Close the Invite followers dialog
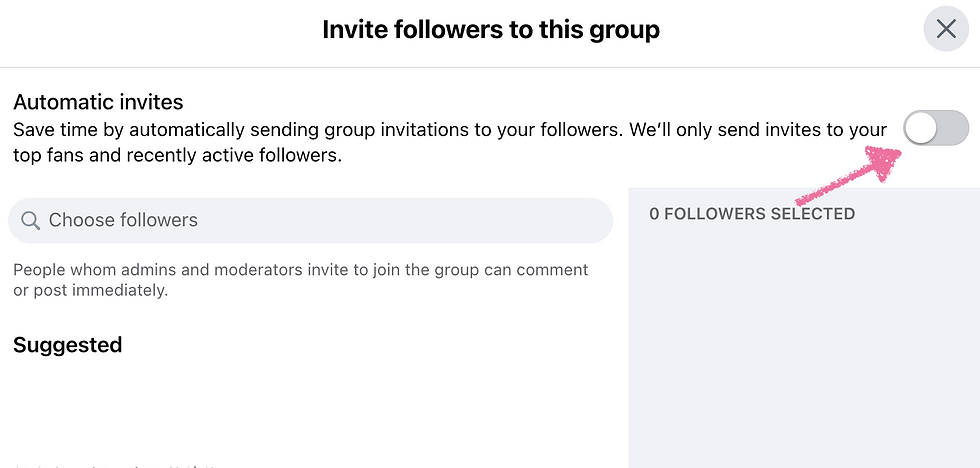Image resolution: width=980 pixels, height=468 pixels. click(x=946, y=29)
